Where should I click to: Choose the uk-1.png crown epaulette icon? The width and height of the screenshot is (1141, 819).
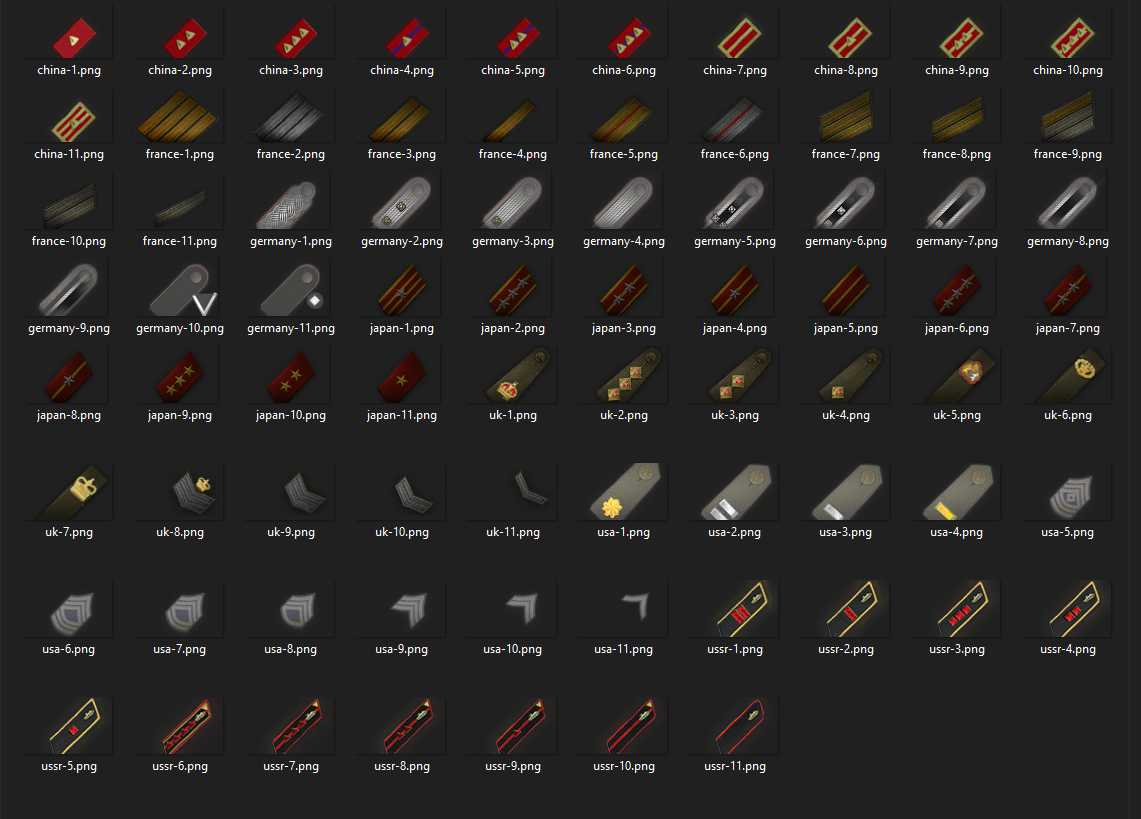518,376
